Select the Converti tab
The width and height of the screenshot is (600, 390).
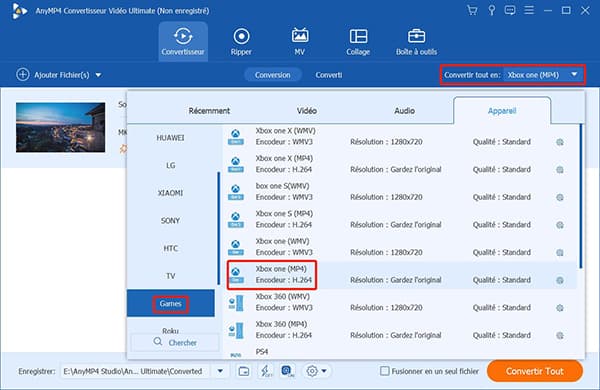(329, 75)
